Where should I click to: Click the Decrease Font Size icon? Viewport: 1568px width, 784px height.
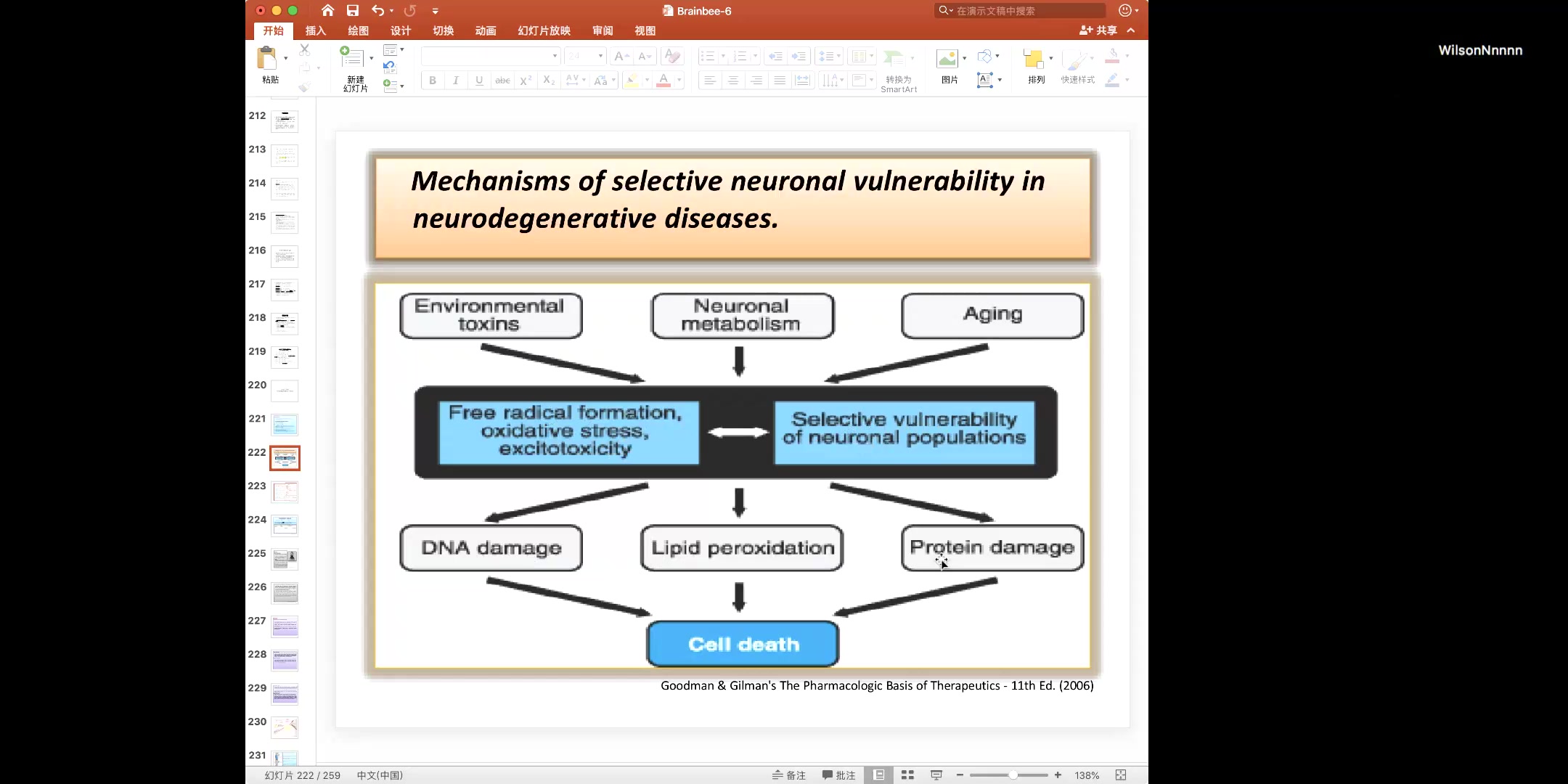pos(645,57)
